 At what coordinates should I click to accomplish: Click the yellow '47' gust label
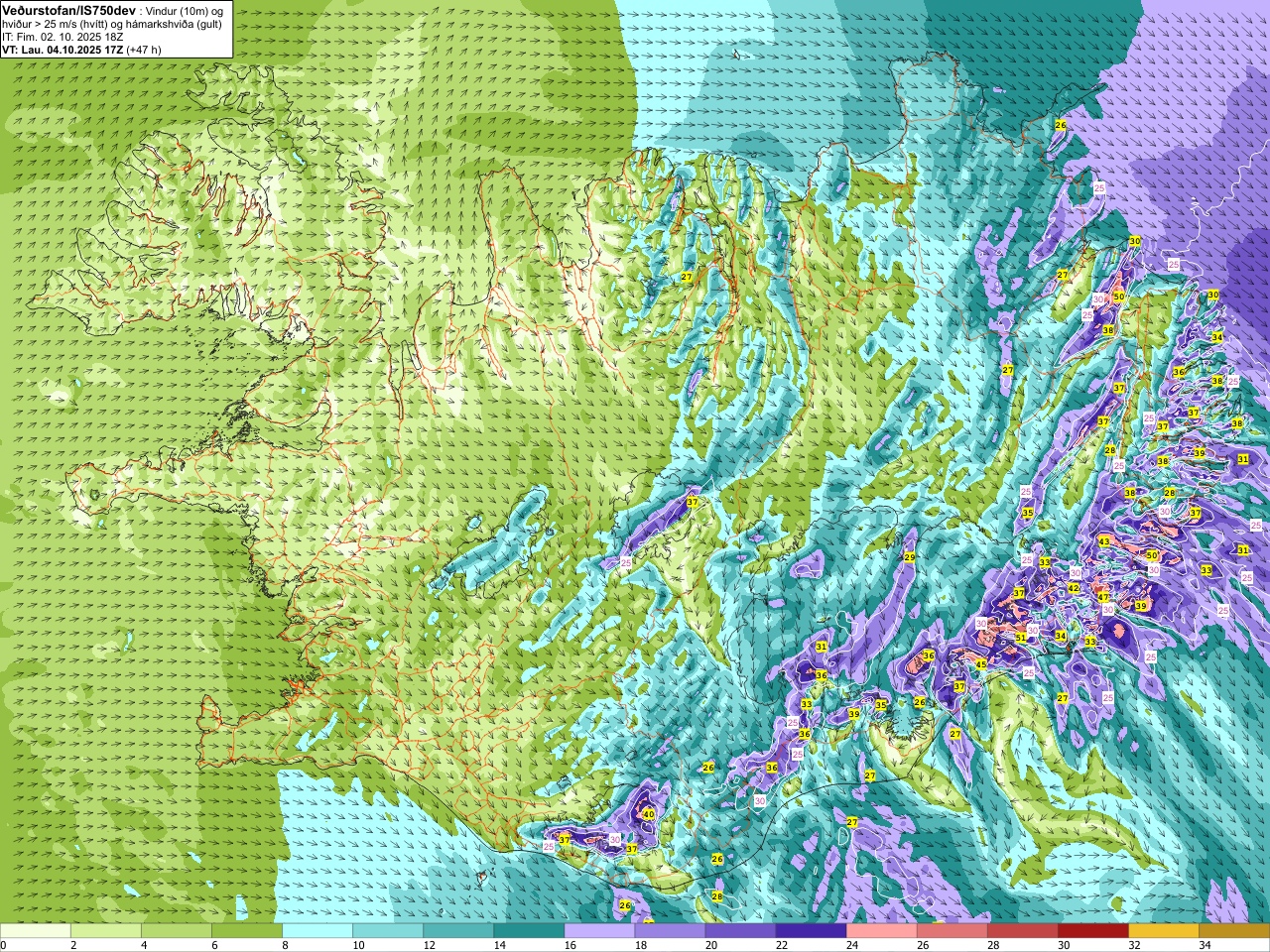[x=1103, y=597]
